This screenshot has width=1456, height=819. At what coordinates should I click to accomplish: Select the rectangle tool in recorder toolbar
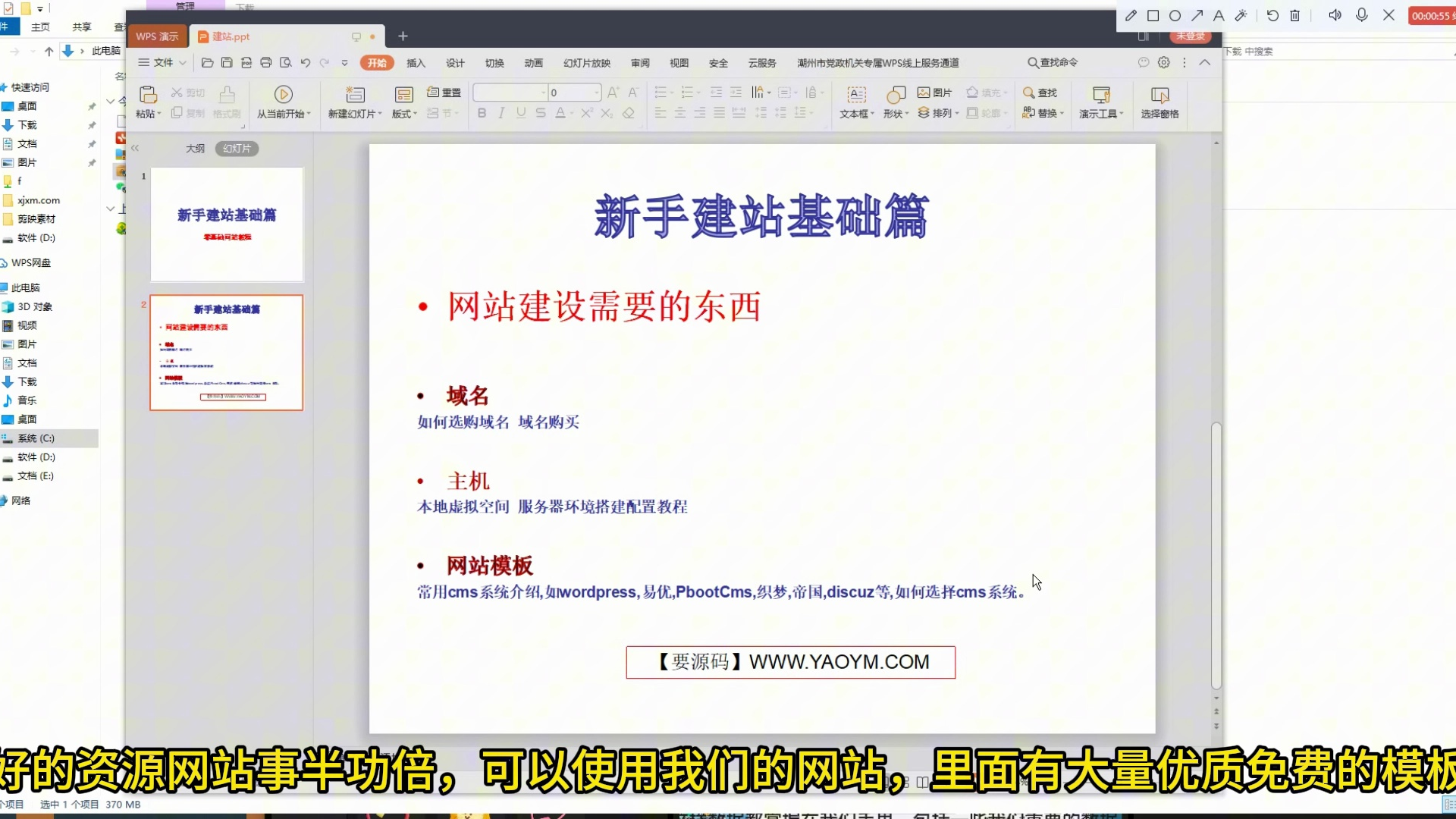click(x=1153, y=15)
